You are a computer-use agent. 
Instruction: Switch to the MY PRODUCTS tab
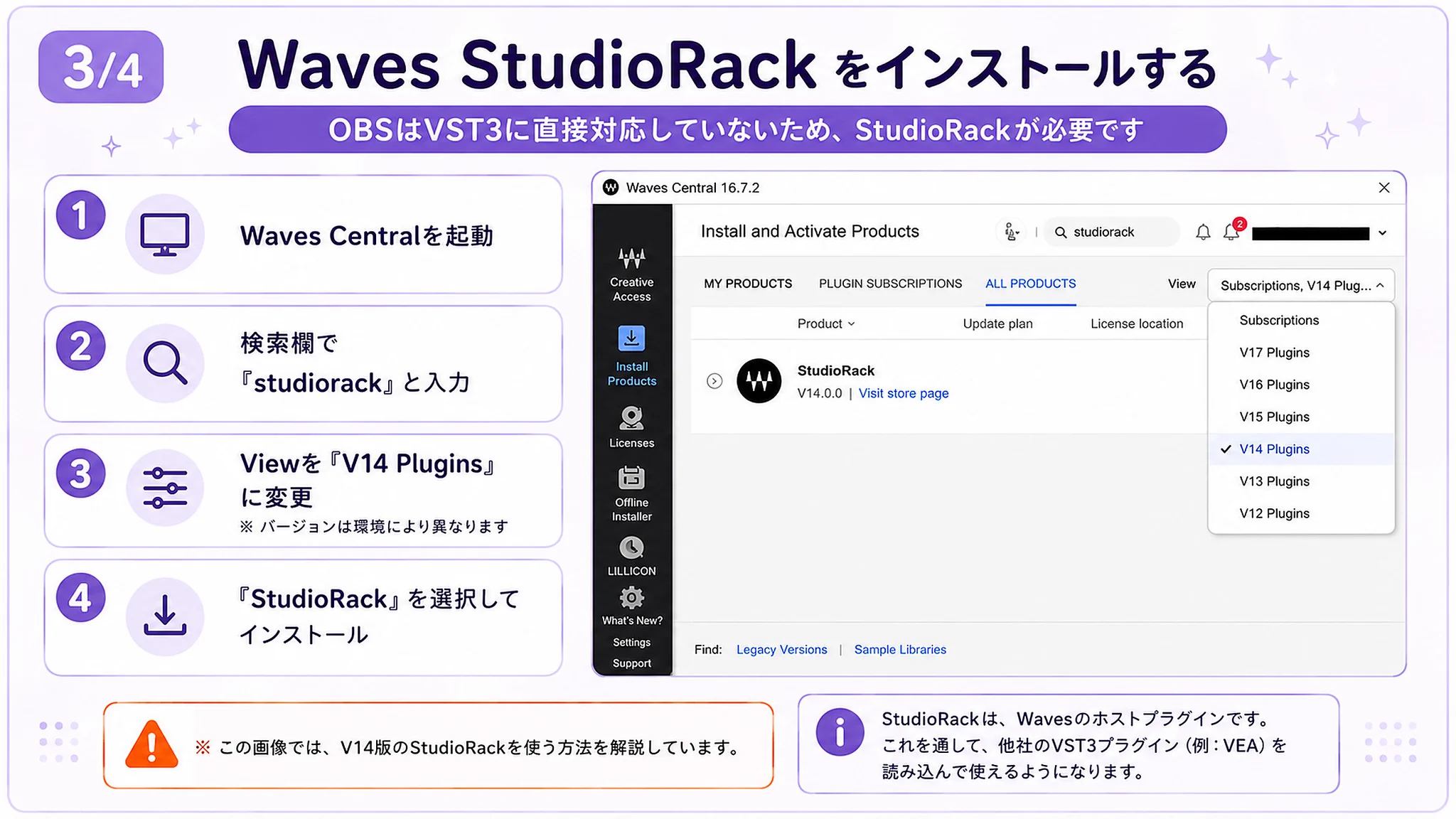click(x=748, y=284)
